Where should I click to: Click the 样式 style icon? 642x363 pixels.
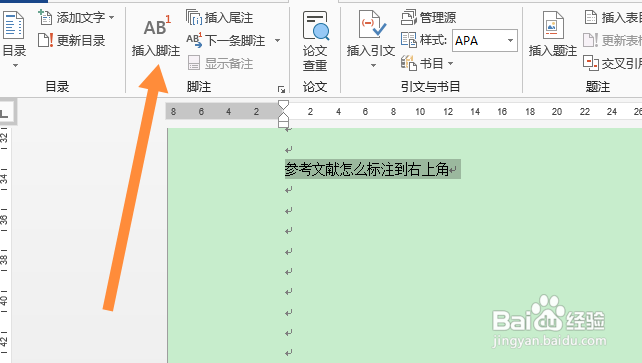[409, 40]
